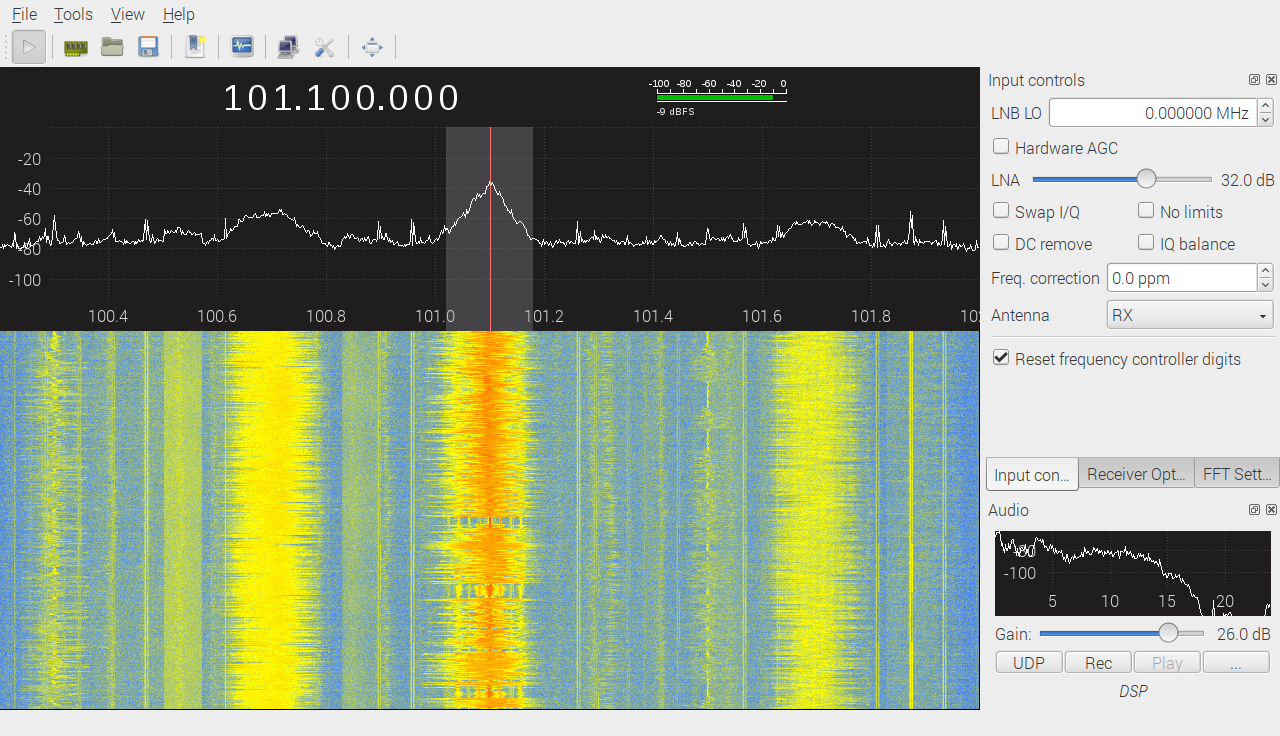The width and height of the screenshot is (1280, 736).
Task: Enable the DC remove checkbox
Action: pyautogui.click(x=1001, y=243)
